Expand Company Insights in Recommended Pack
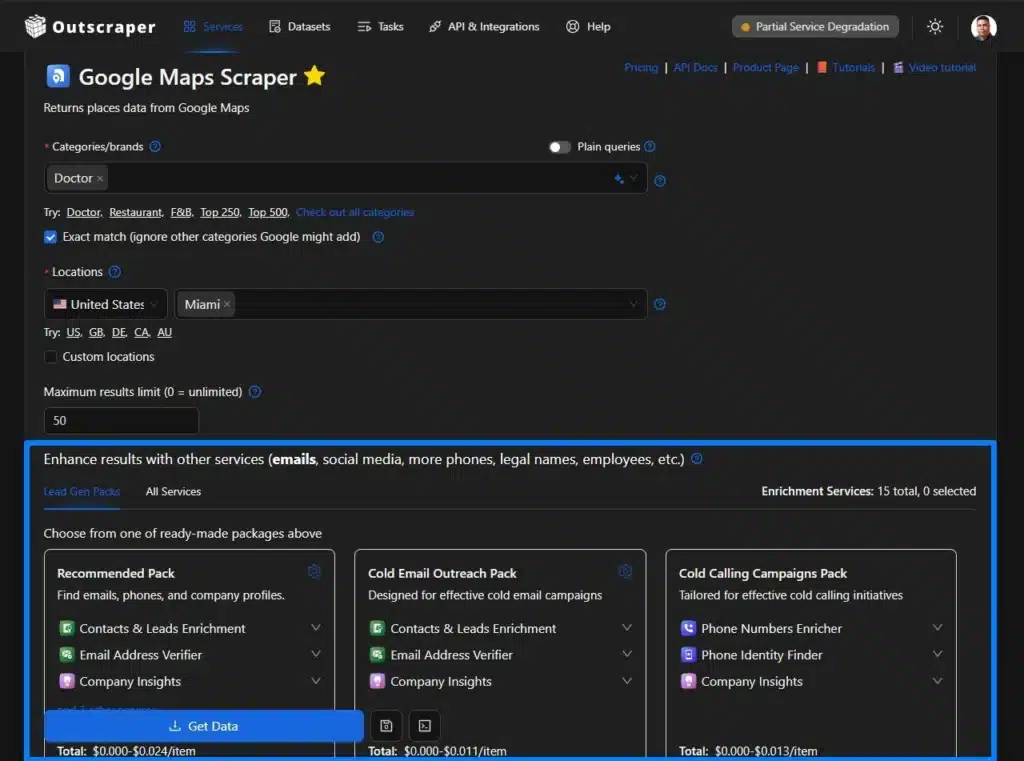The width and height of the screenshot is (1024, 761). coord(315,681)
